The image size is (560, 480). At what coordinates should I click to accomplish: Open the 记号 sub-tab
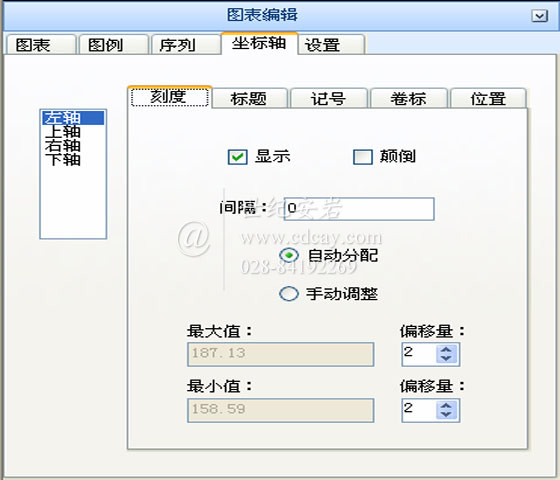329,98
